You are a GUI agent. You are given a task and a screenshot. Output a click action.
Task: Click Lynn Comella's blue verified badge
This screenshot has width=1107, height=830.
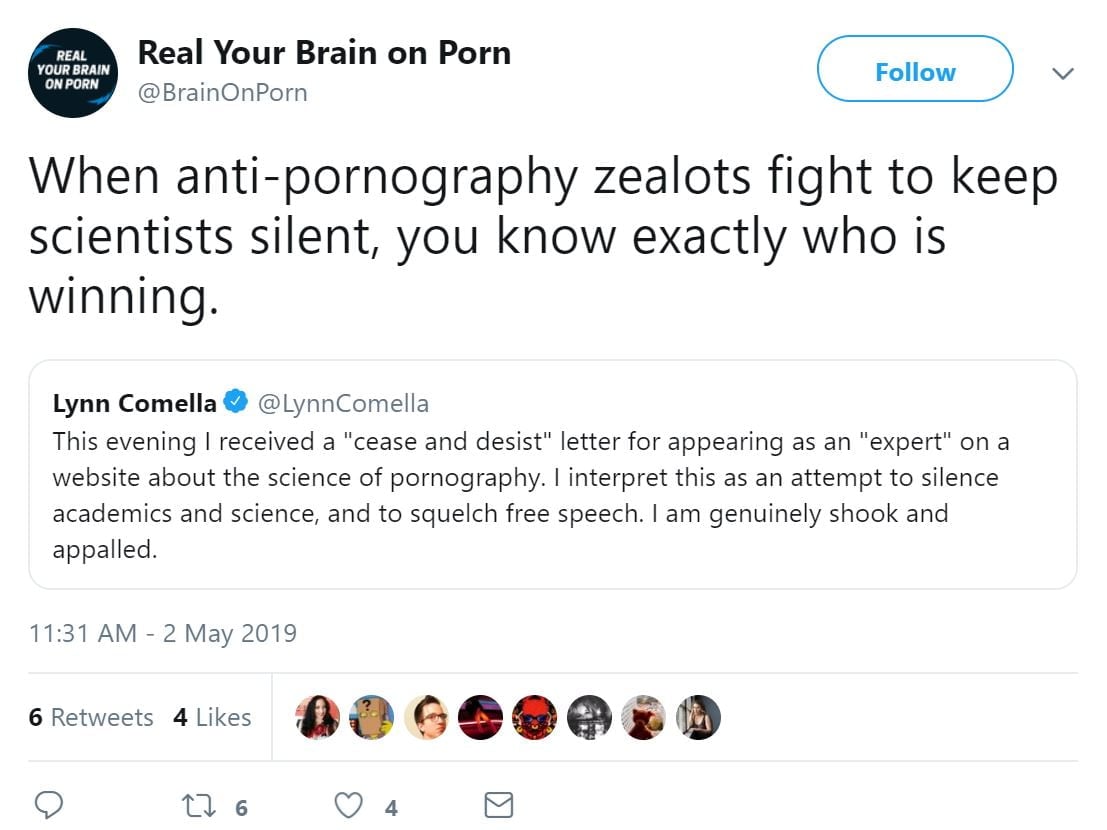click(236, 403)
